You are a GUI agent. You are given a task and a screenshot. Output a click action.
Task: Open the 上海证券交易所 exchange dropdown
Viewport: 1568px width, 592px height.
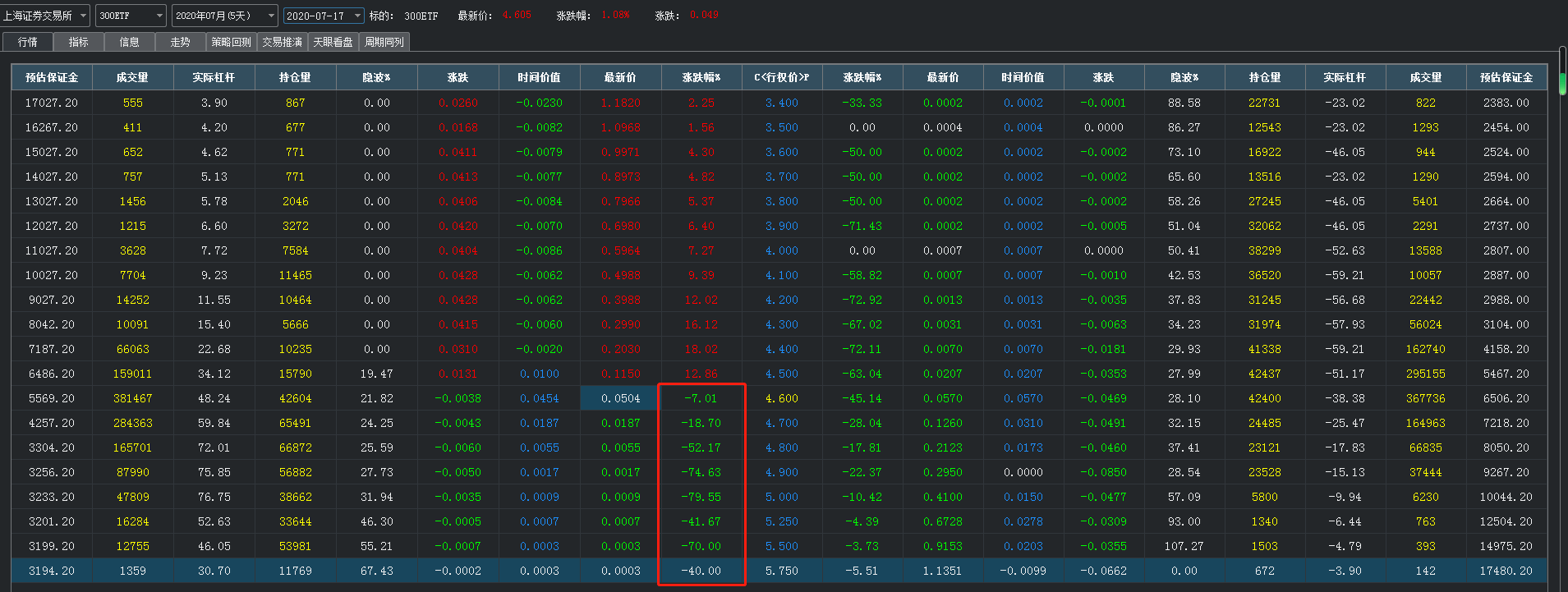pyautogui.click(x=45, y=16)
